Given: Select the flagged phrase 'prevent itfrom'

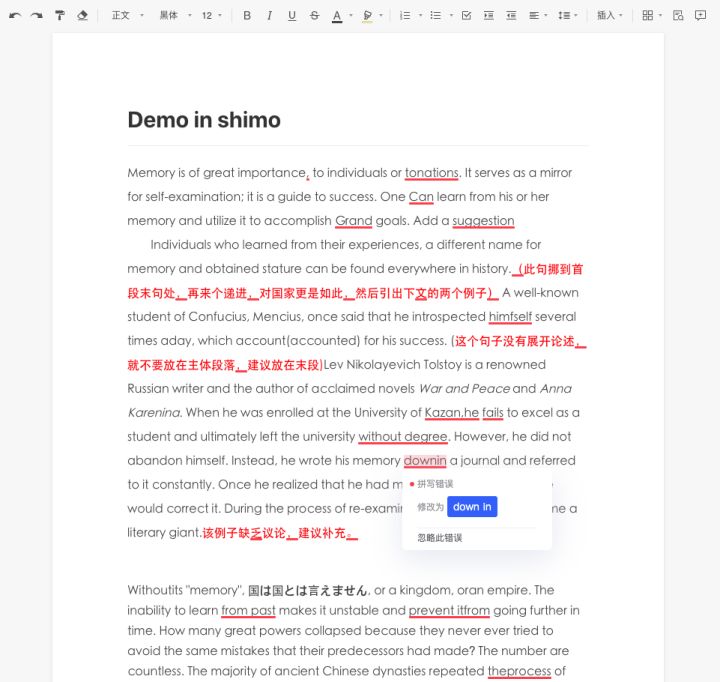Looking at the screenshot, I should coord(449,610).
